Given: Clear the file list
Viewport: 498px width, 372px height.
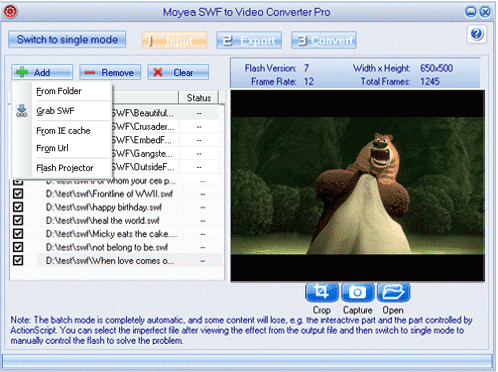Looking at the screenshot, I should 178,72.
